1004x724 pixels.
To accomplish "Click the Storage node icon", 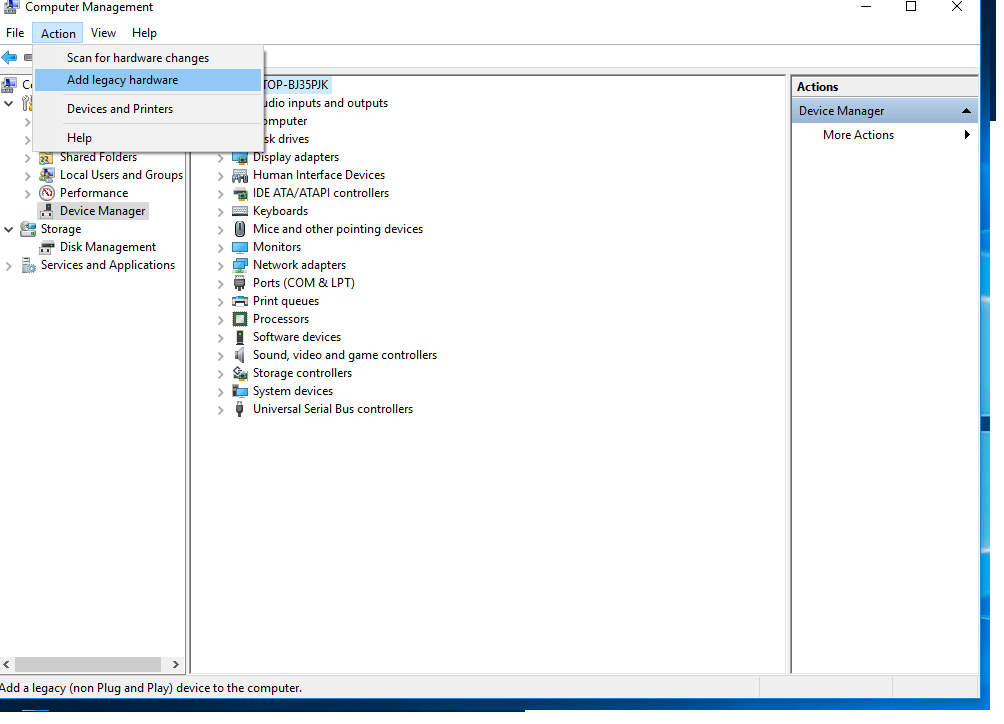I will 28,229.
